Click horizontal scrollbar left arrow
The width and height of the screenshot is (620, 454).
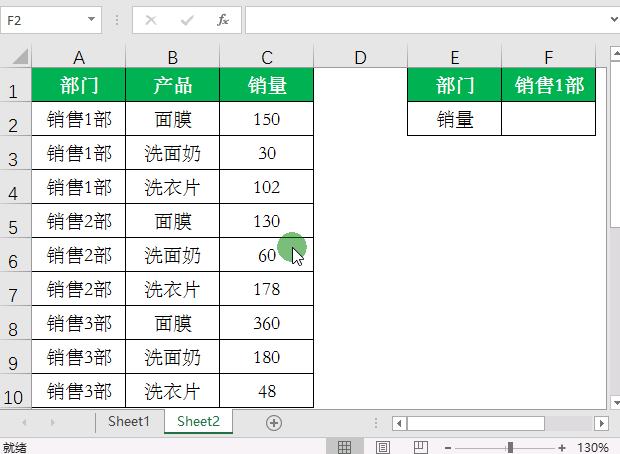[399, 423]
